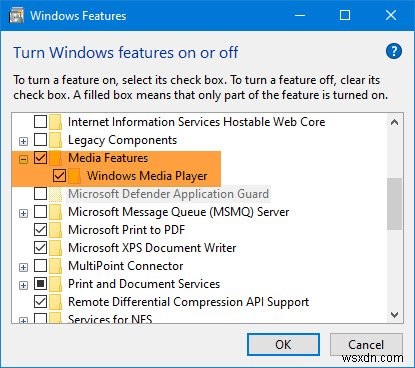
Task: Collapse the Media Features tree node
Action: 23,159
